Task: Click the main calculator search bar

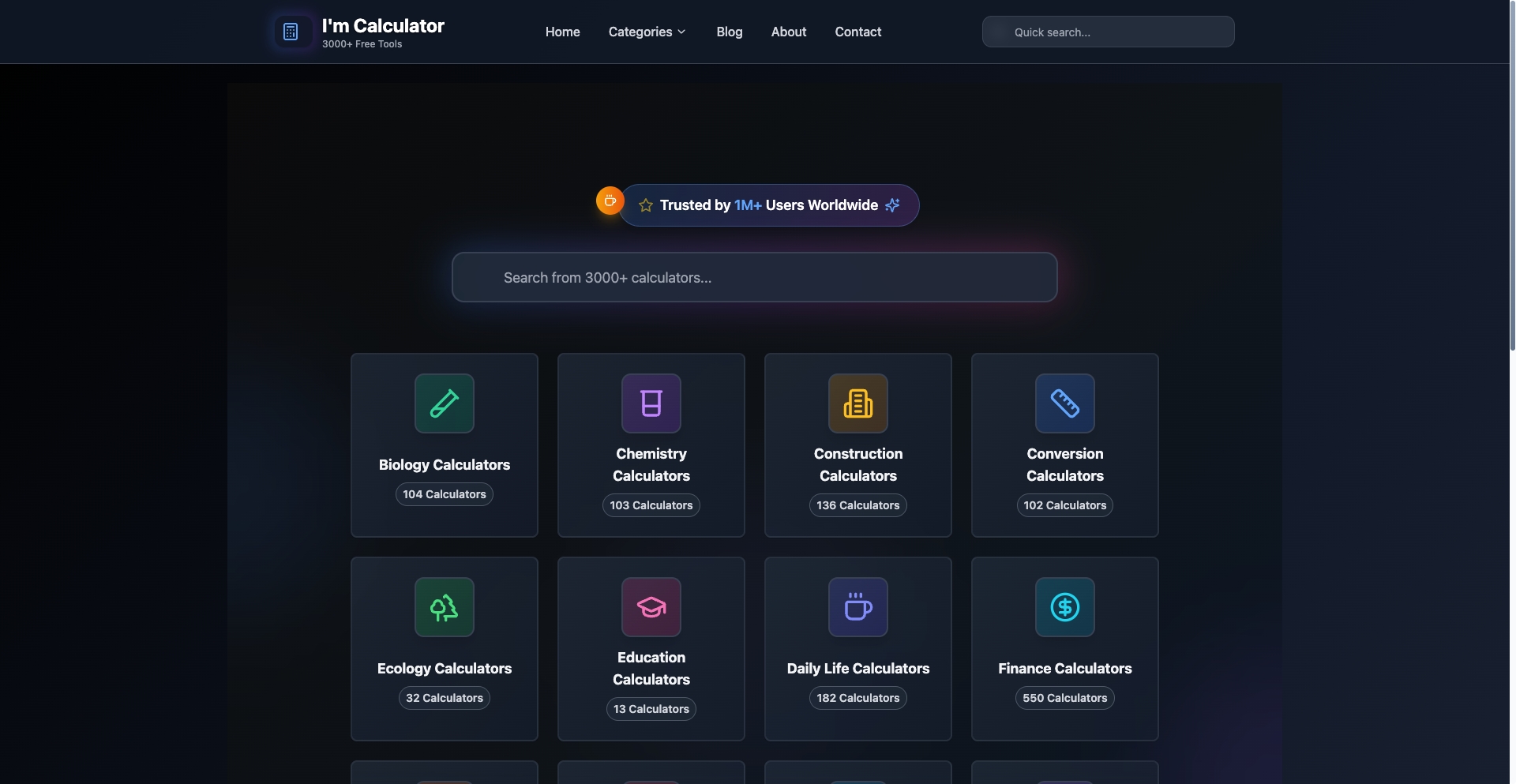Action: 754,277
